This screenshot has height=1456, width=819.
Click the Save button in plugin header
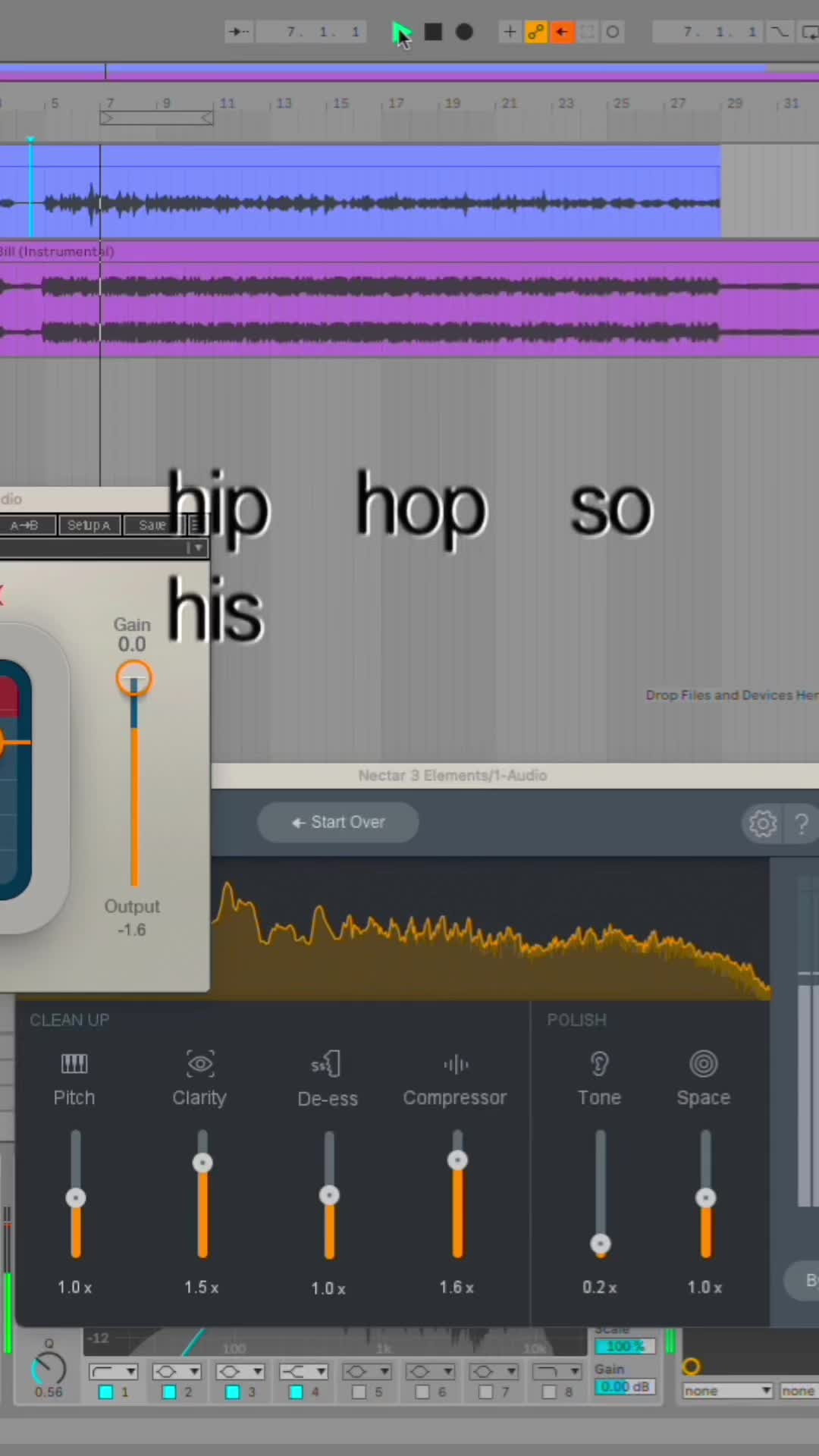pos(153,525)
